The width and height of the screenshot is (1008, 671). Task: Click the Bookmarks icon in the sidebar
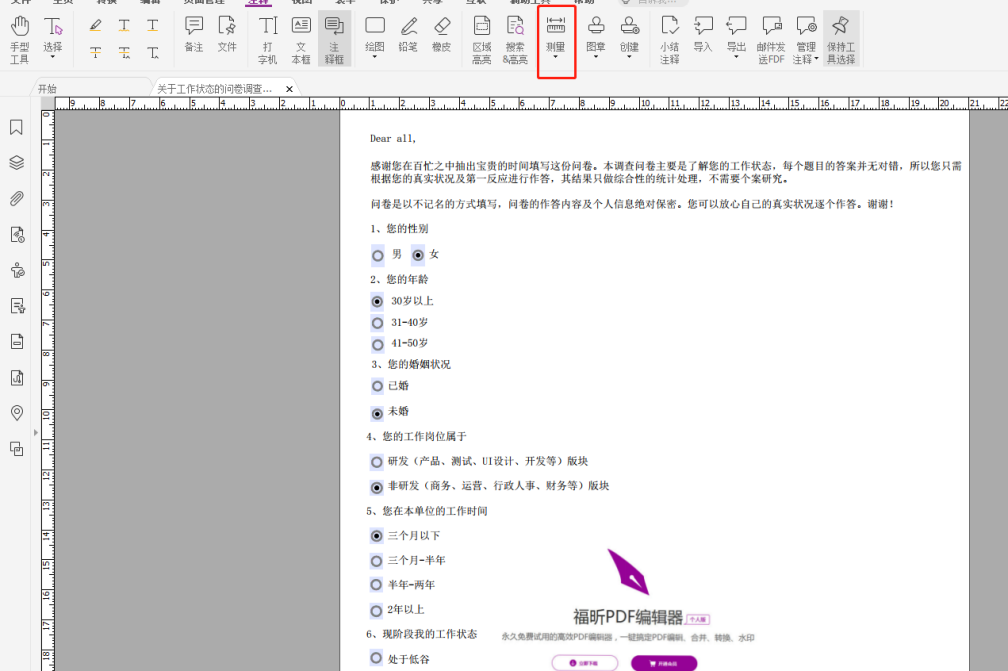click(16, 128)
